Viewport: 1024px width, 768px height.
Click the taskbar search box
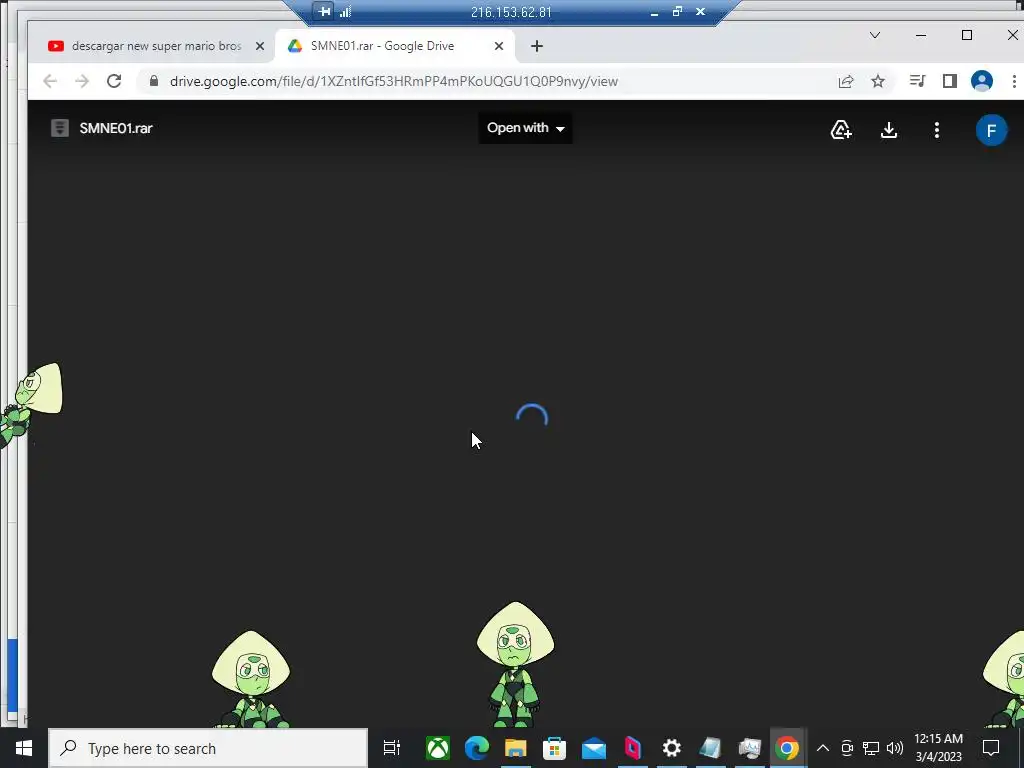click(208, 748)
